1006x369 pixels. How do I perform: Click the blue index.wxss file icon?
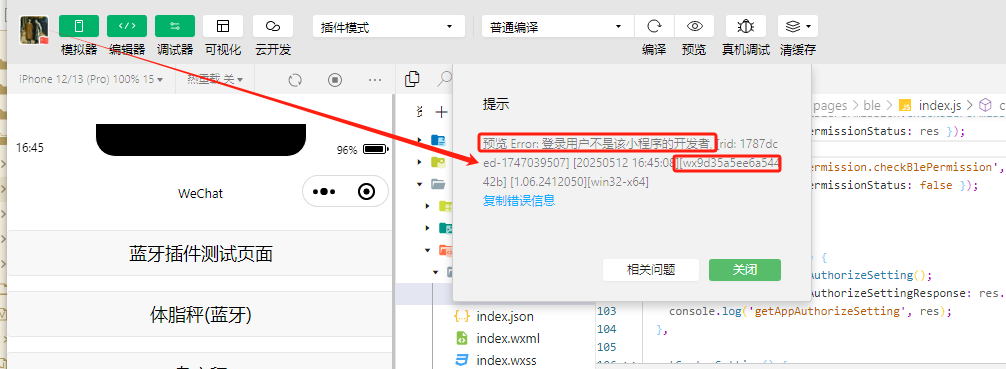[461, 360]
